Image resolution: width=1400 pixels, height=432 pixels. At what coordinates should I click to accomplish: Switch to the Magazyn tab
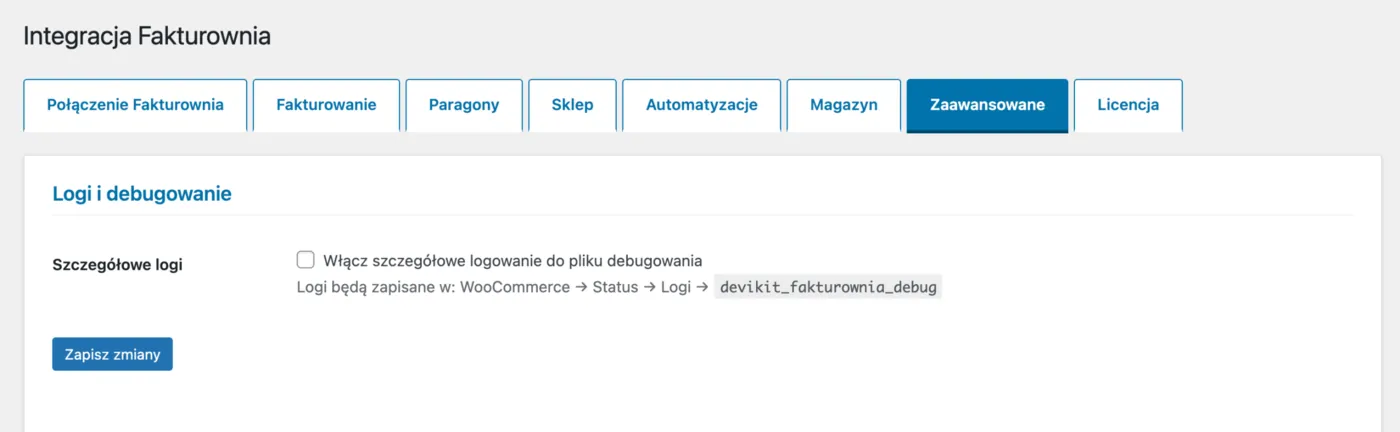click(844, 105)
